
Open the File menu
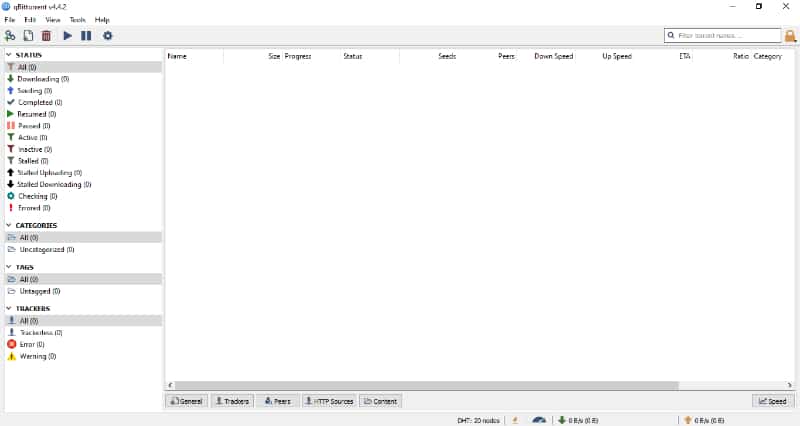pos(10,19)
